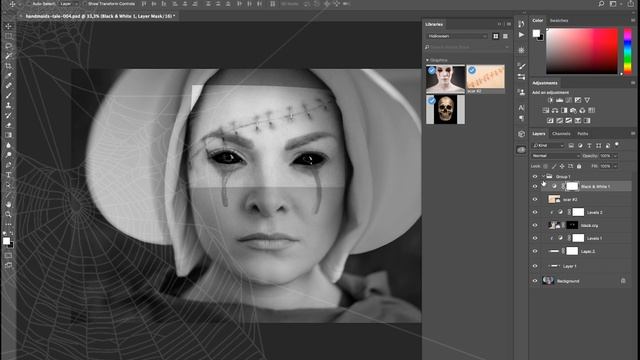Select the Move tool in toolbar
The height and width of the screenshot is (360, 640).
8,26
